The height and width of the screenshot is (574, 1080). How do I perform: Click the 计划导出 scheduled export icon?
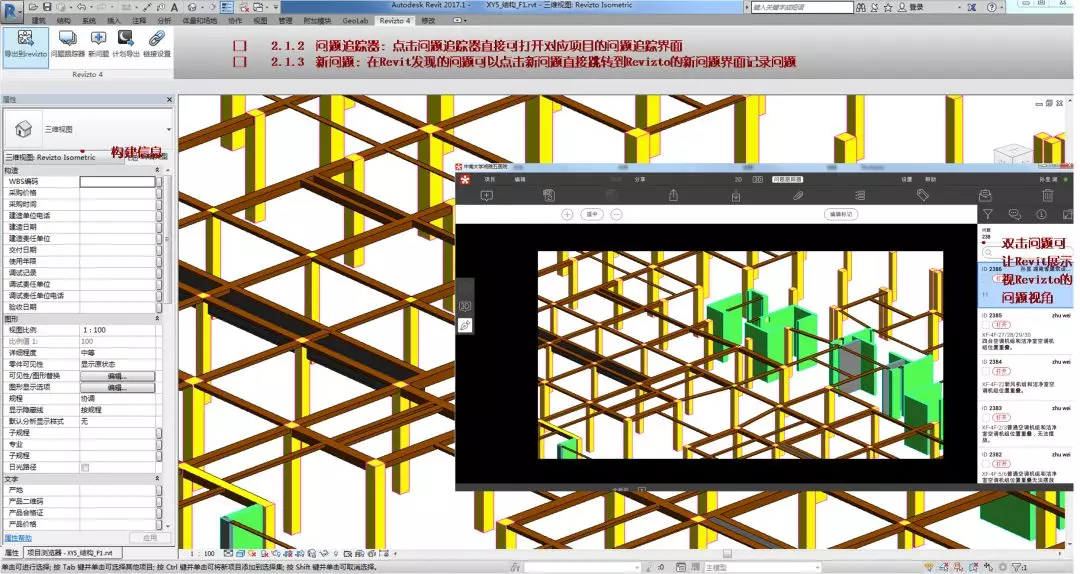(x=126, y=43)
